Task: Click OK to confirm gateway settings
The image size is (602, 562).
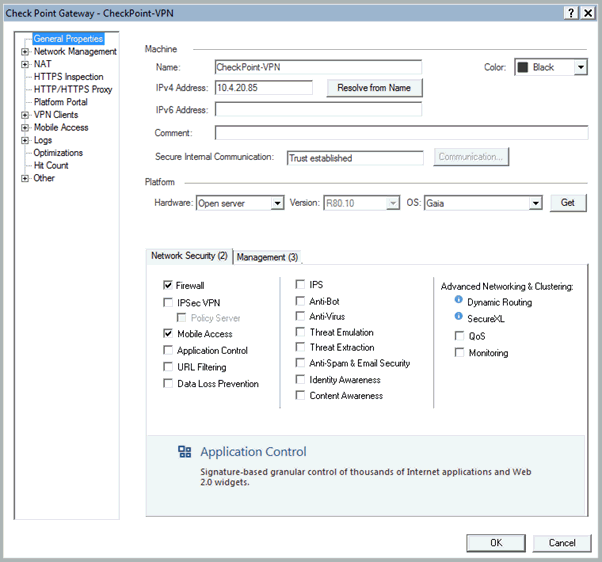Action: pos(496,543)
